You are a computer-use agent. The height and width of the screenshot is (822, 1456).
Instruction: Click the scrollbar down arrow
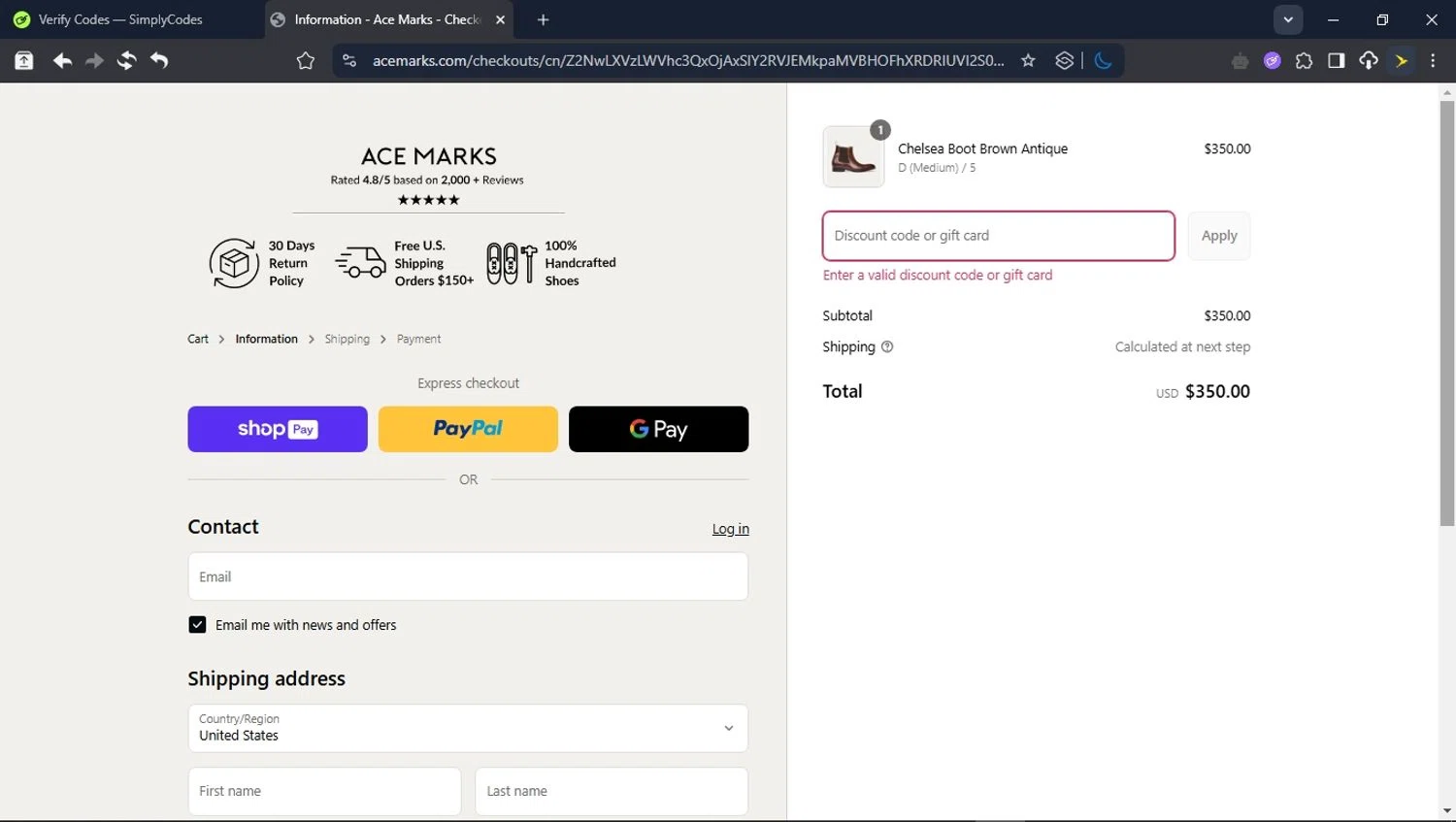coord(1447,810)
